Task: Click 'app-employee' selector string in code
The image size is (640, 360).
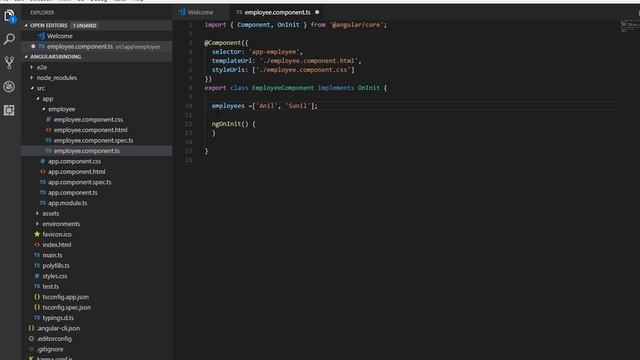Action: click(x=274, y=52)
